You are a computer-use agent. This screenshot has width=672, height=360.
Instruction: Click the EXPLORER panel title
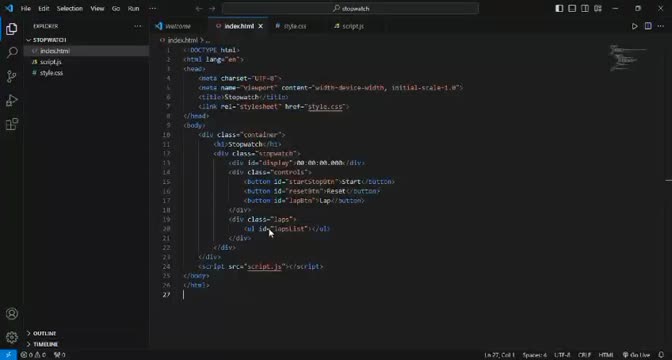pos(45,26)
